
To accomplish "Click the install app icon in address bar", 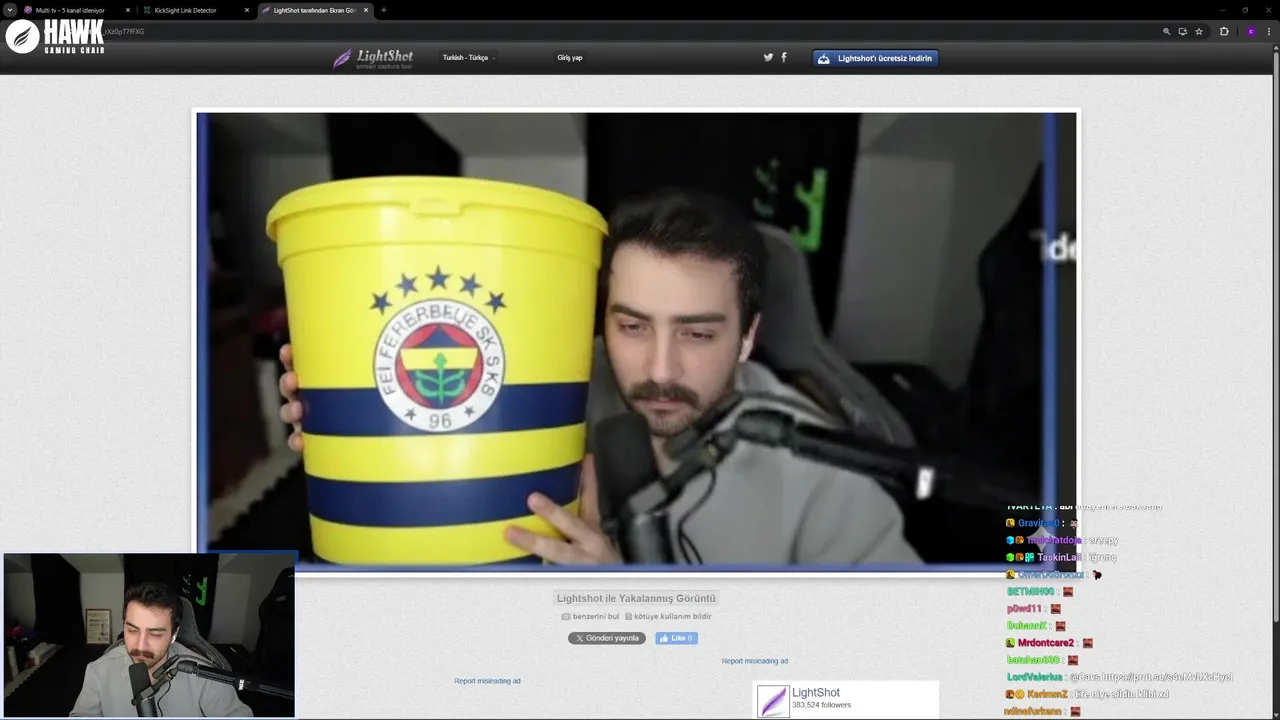I will pos(1182,31).
